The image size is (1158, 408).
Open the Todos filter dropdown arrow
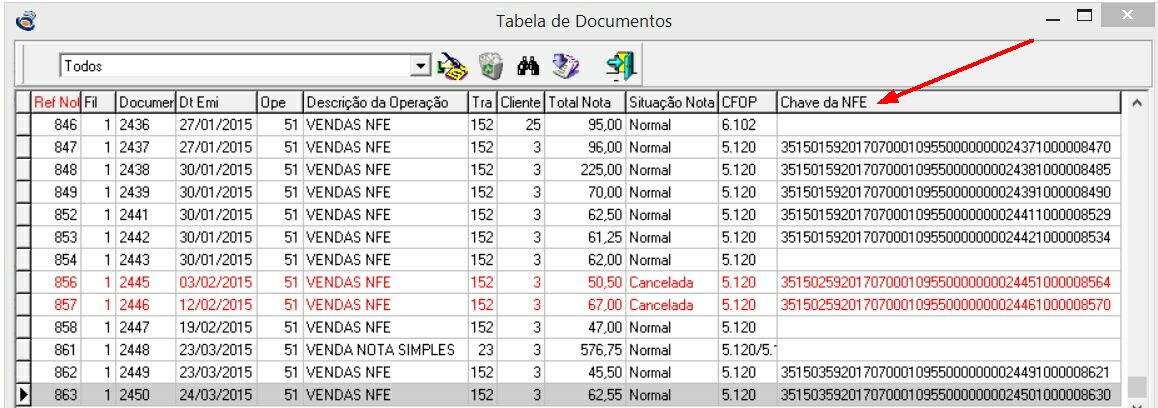pos(420,67)
